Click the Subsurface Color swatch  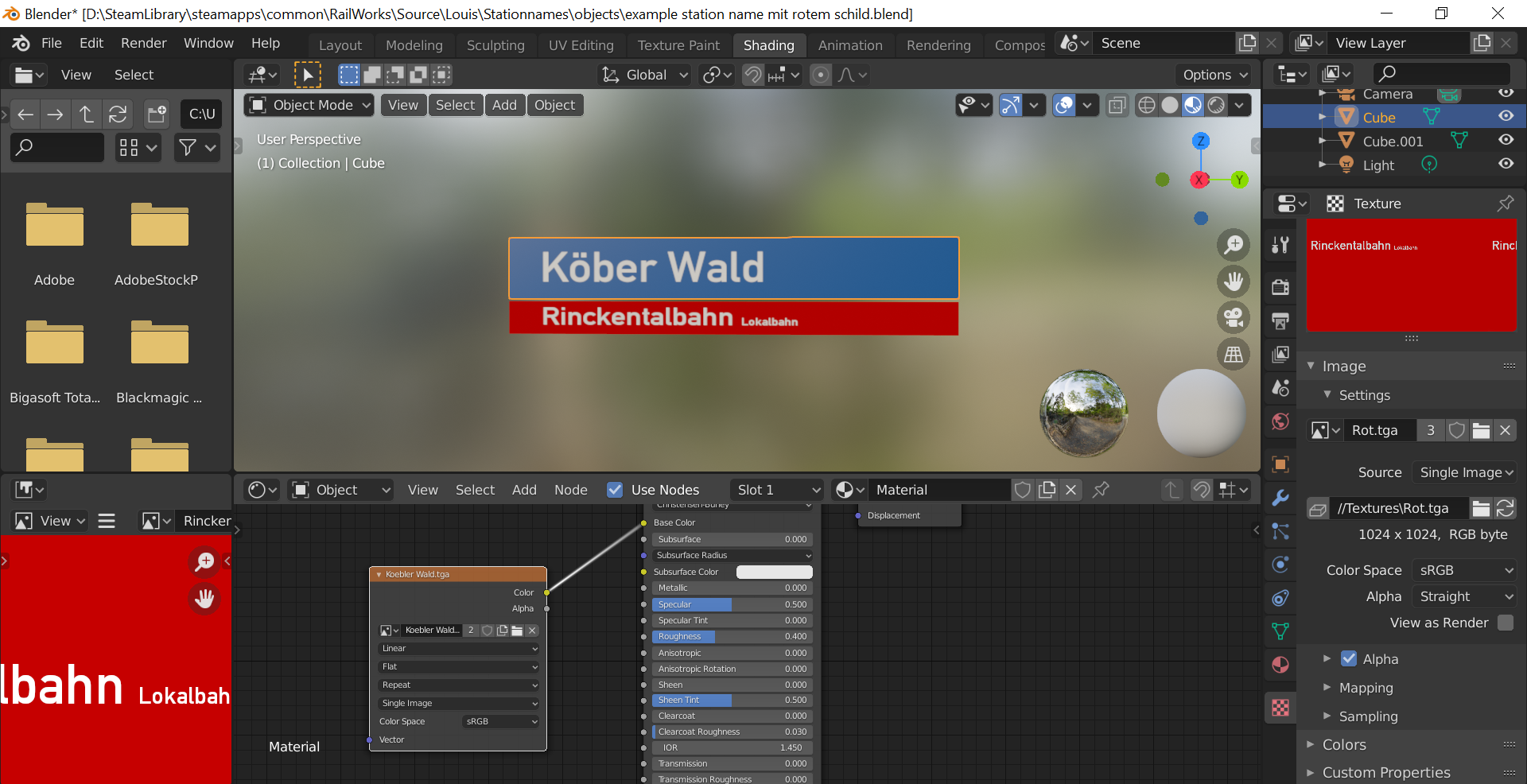[x=774, y=572]
